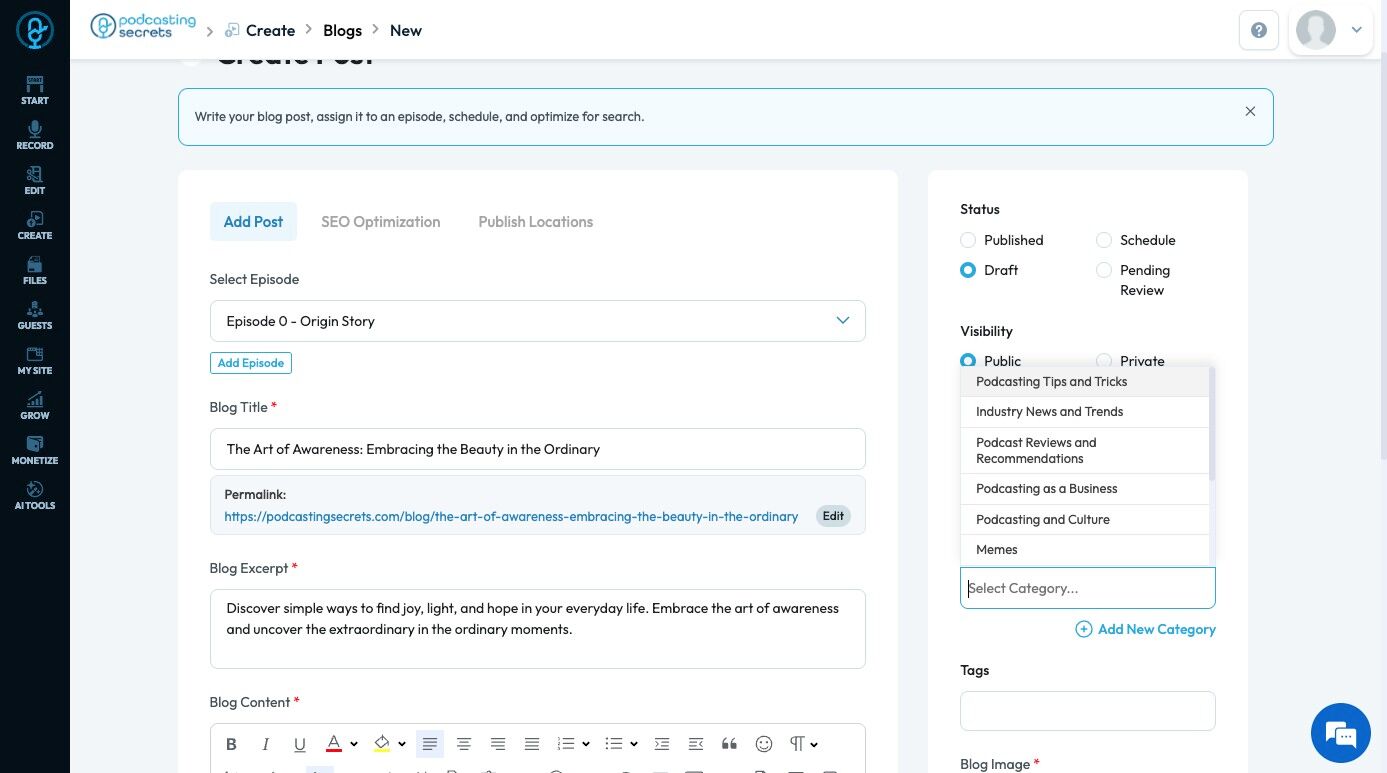
Task: Click the text color icon
Action: (x=334, y=744)
